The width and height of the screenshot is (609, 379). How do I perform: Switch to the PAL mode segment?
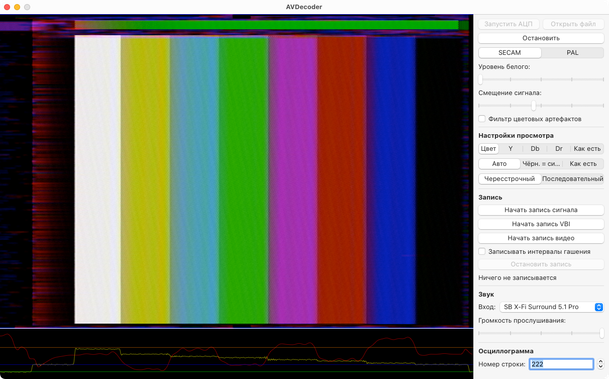[x=572, y=52]
